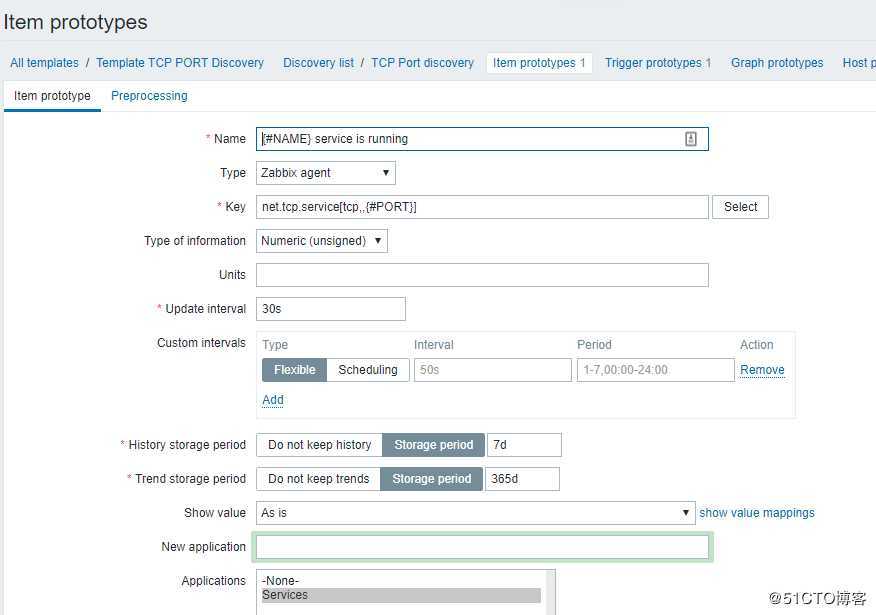This screenshot has width=876, height=615.
Task: Select the Item prototype tab
Action: tap(52, 96)
